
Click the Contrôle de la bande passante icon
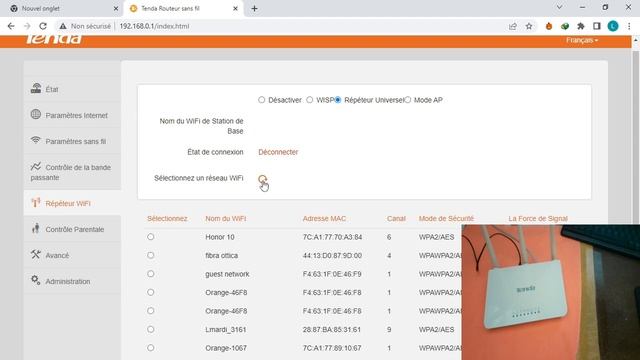[36, 166]
